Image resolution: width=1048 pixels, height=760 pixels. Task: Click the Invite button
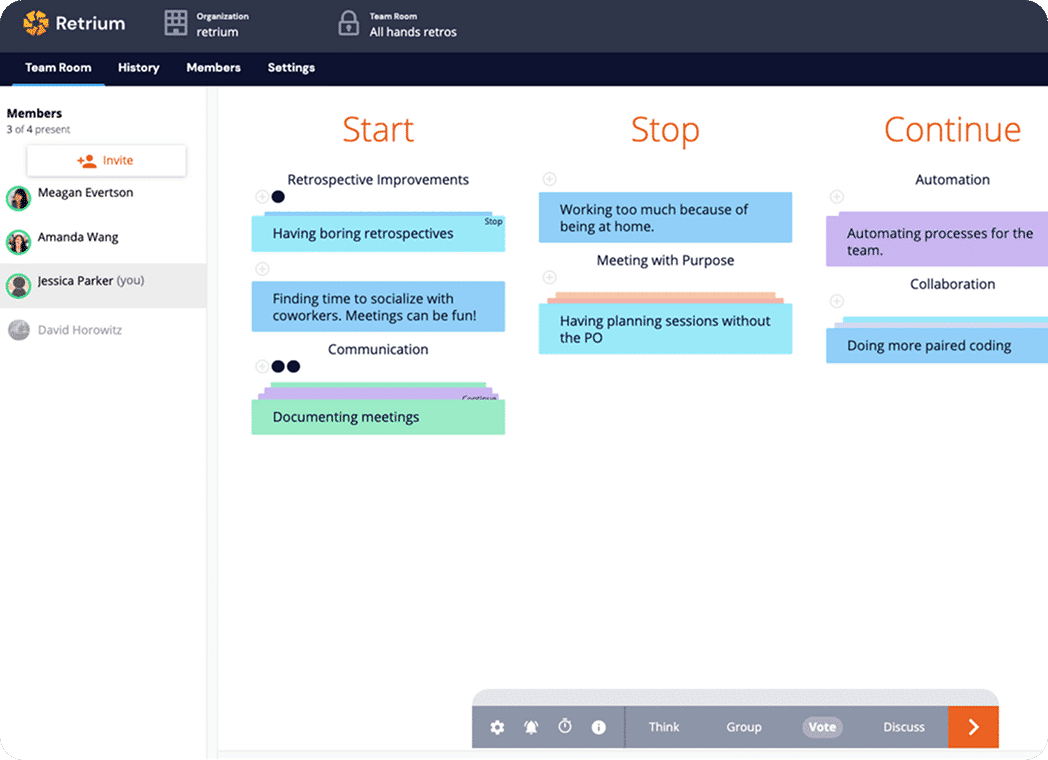tap(106, 161)
